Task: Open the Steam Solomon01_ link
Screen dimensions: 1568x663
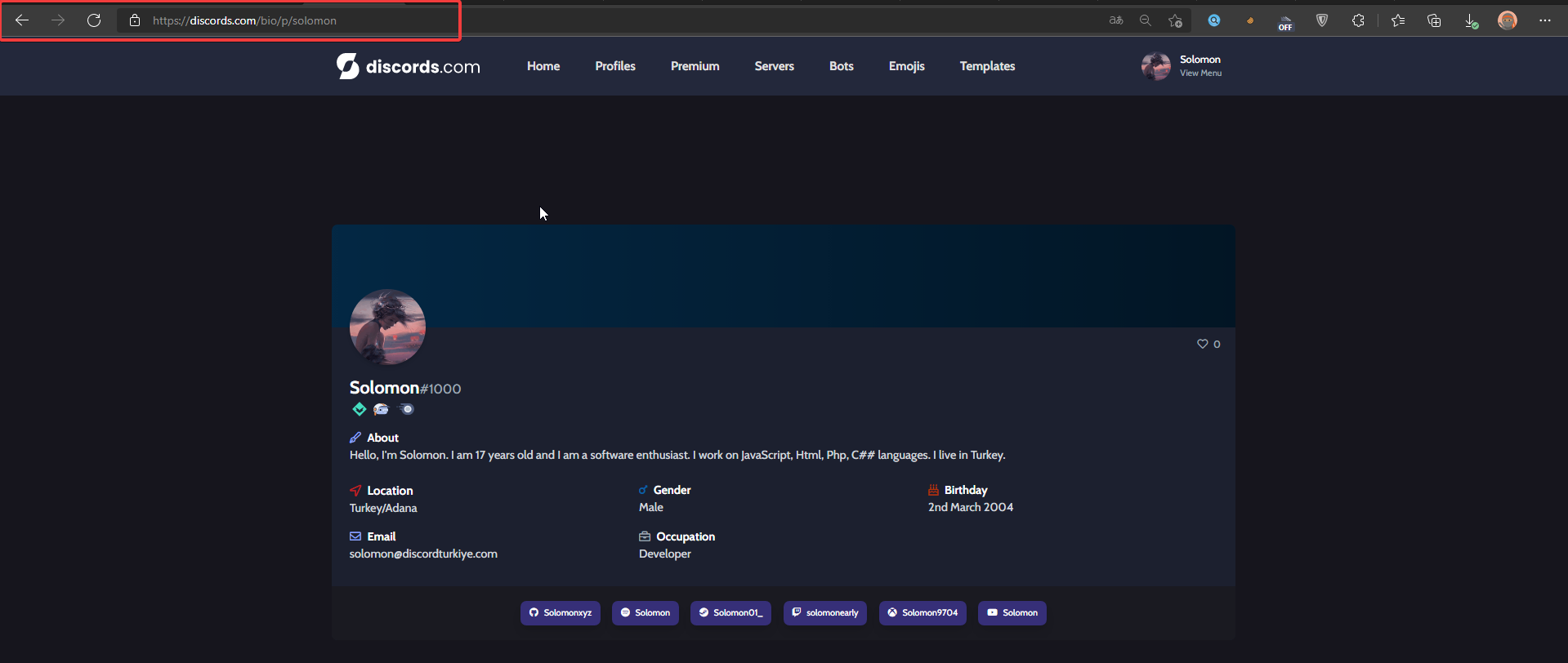Action: click(730, 613)
